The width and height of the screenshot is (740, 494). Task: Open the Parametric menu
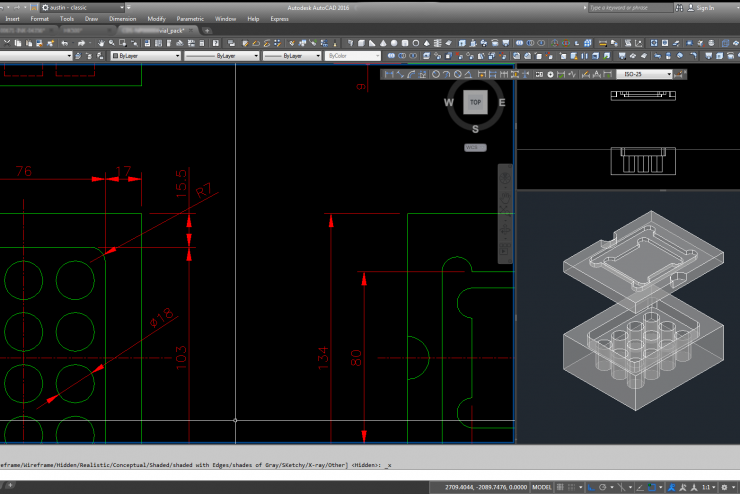click(190, 18)
